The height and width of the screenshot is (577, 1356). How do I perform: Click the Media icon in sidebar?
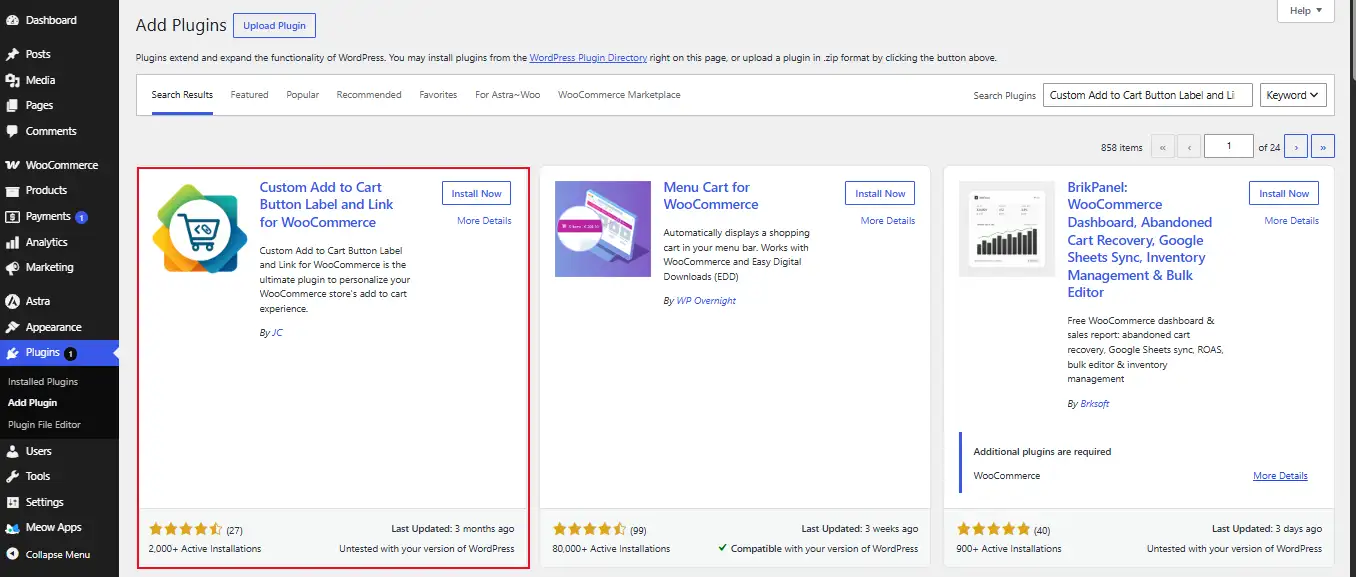click(x=13, y=80)
